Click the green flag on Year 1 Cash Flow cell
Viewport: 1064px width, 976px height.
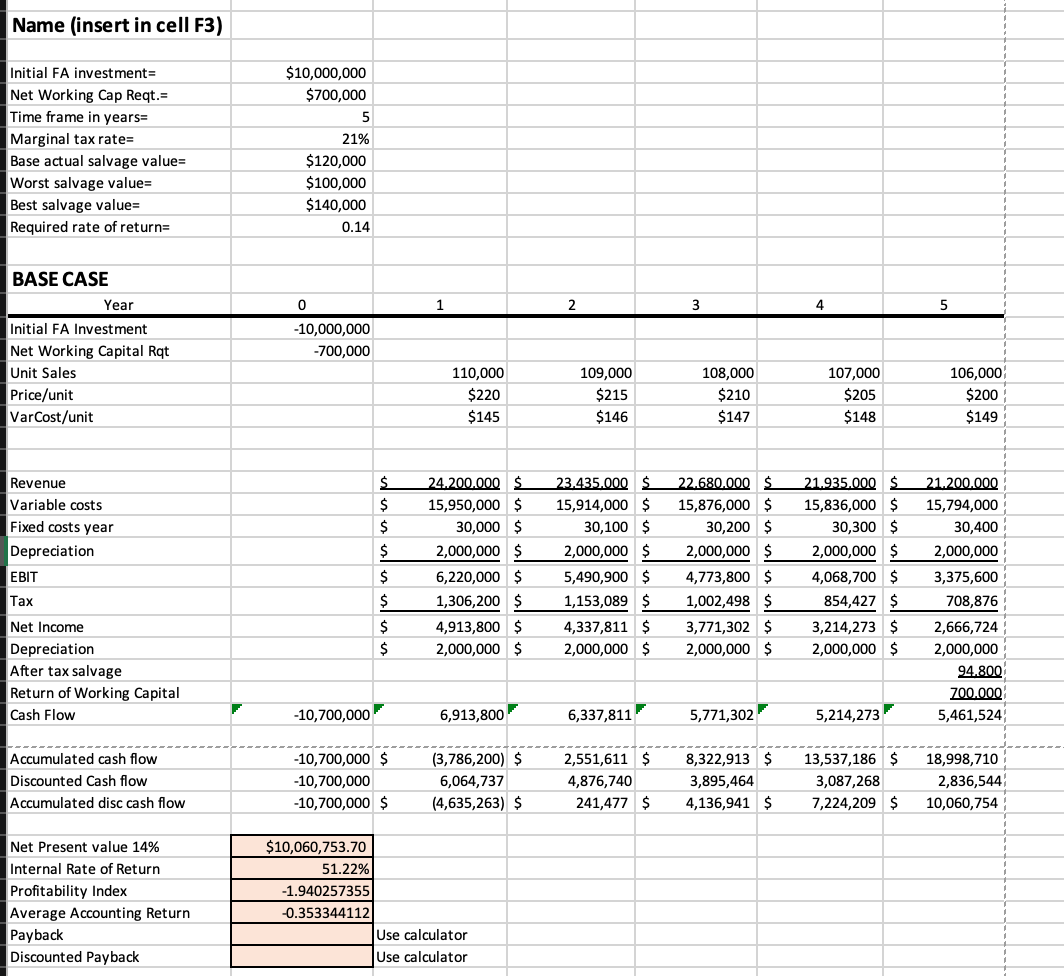379,709
